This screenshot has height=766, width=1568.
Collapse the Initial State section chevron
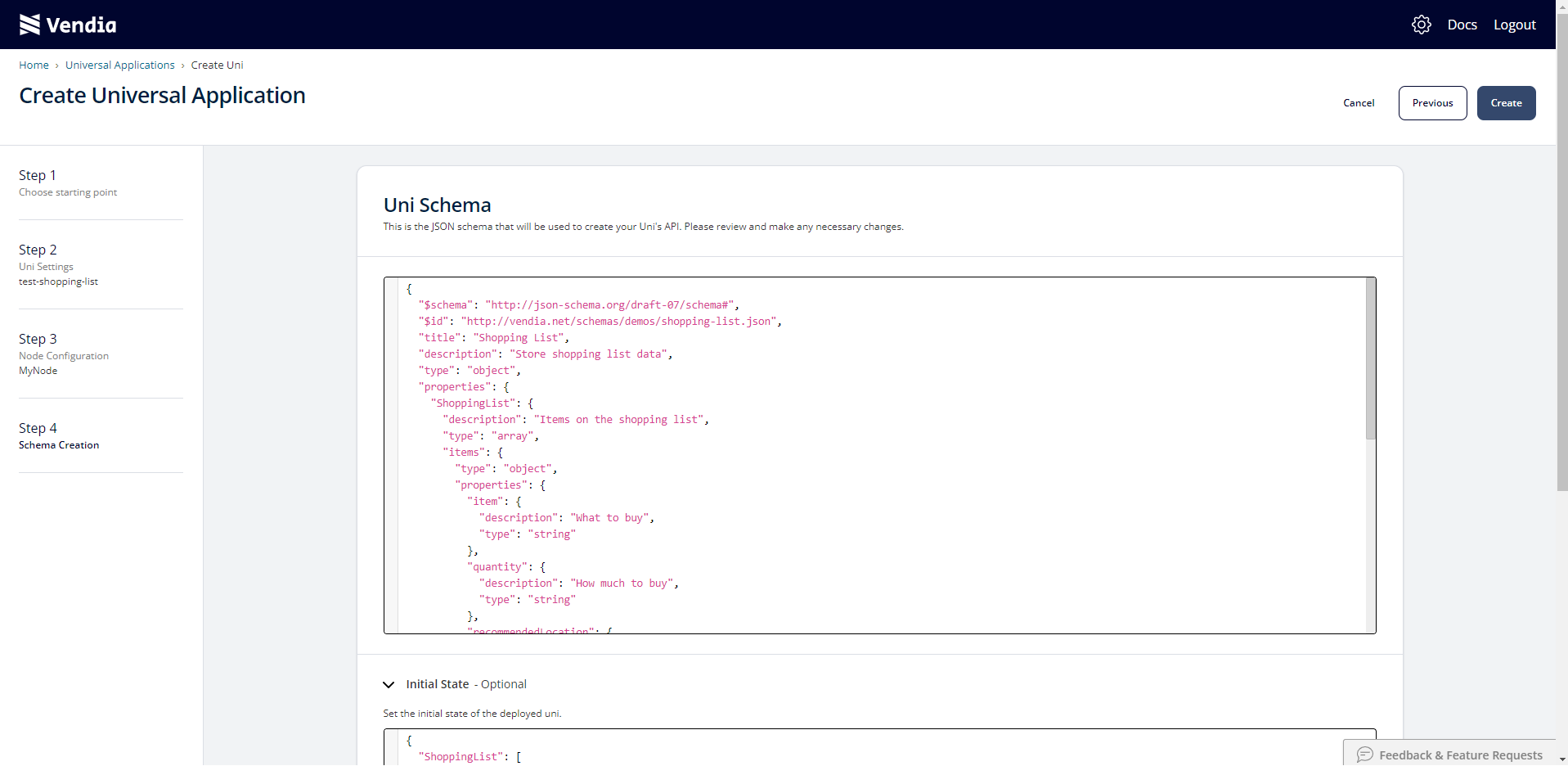click(389, 684)
